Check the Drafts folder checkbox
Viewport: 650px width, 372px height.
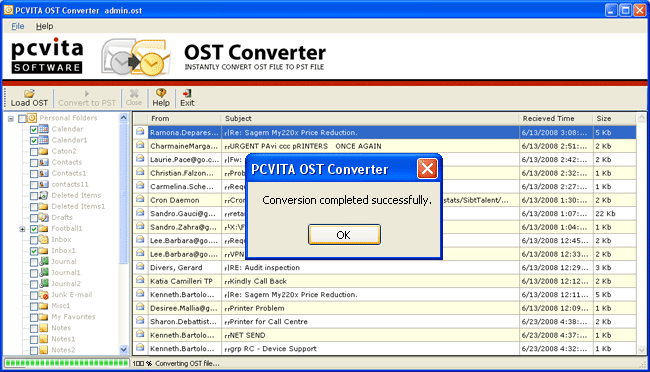pos(34,218)
